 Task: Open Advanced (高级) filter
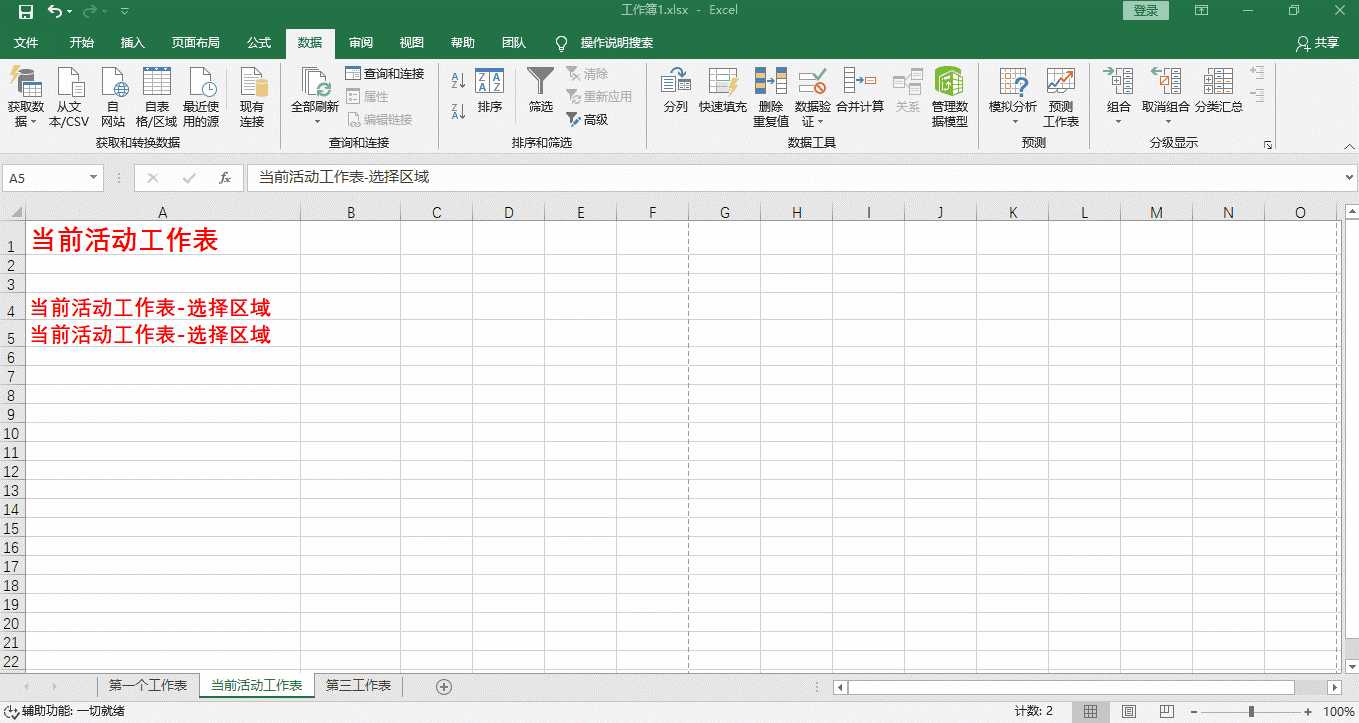(587, 119)
